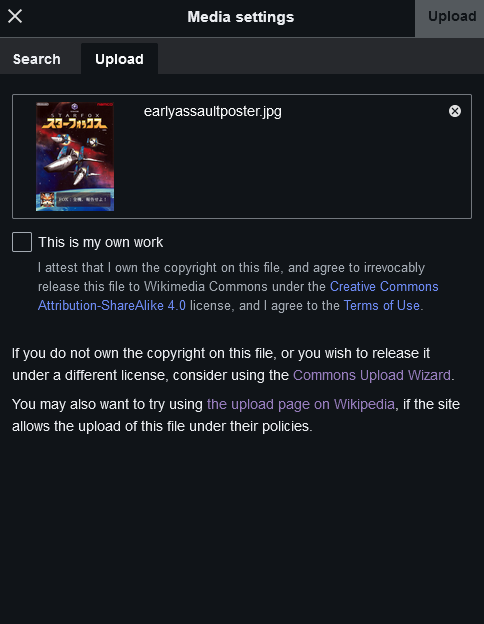Click the "This is my own work" label text
Screen dimensions: 484x624
(101, 242)
